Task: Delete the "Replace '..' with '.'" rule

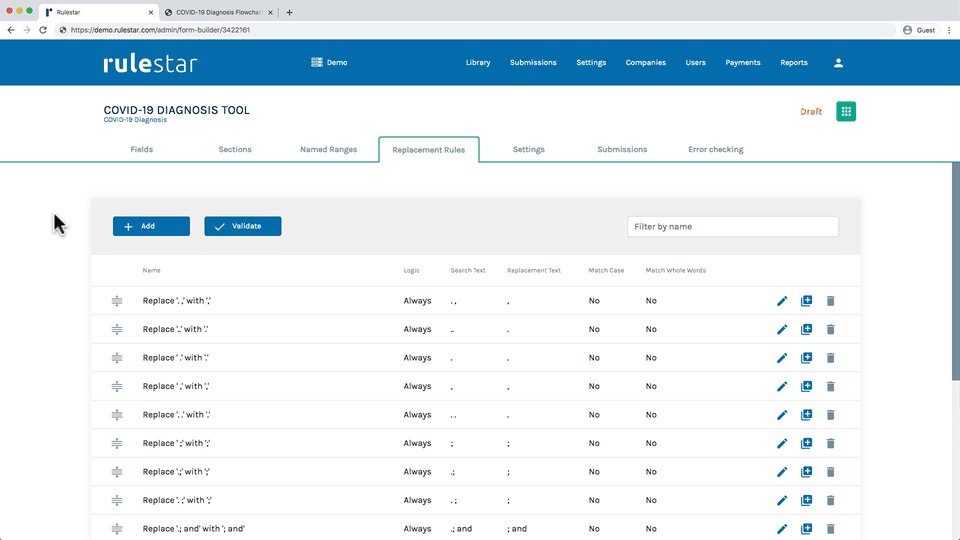Action: [x=830, y=329]
